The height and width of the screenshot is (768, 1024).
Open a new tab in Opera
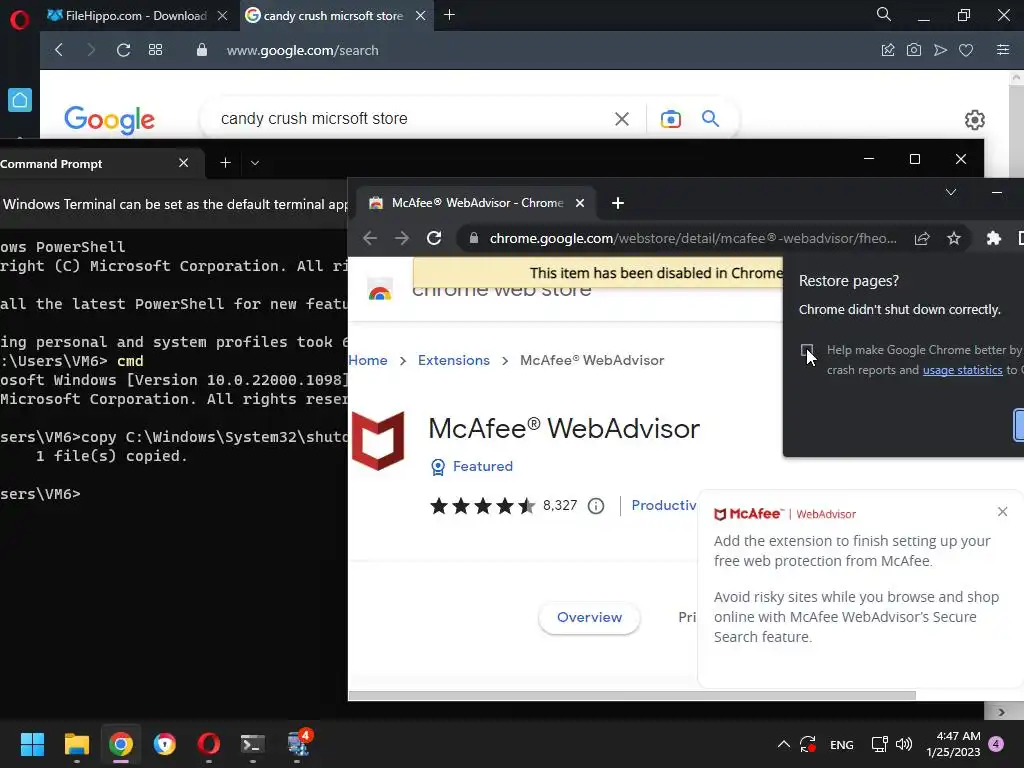click(449, 15)
